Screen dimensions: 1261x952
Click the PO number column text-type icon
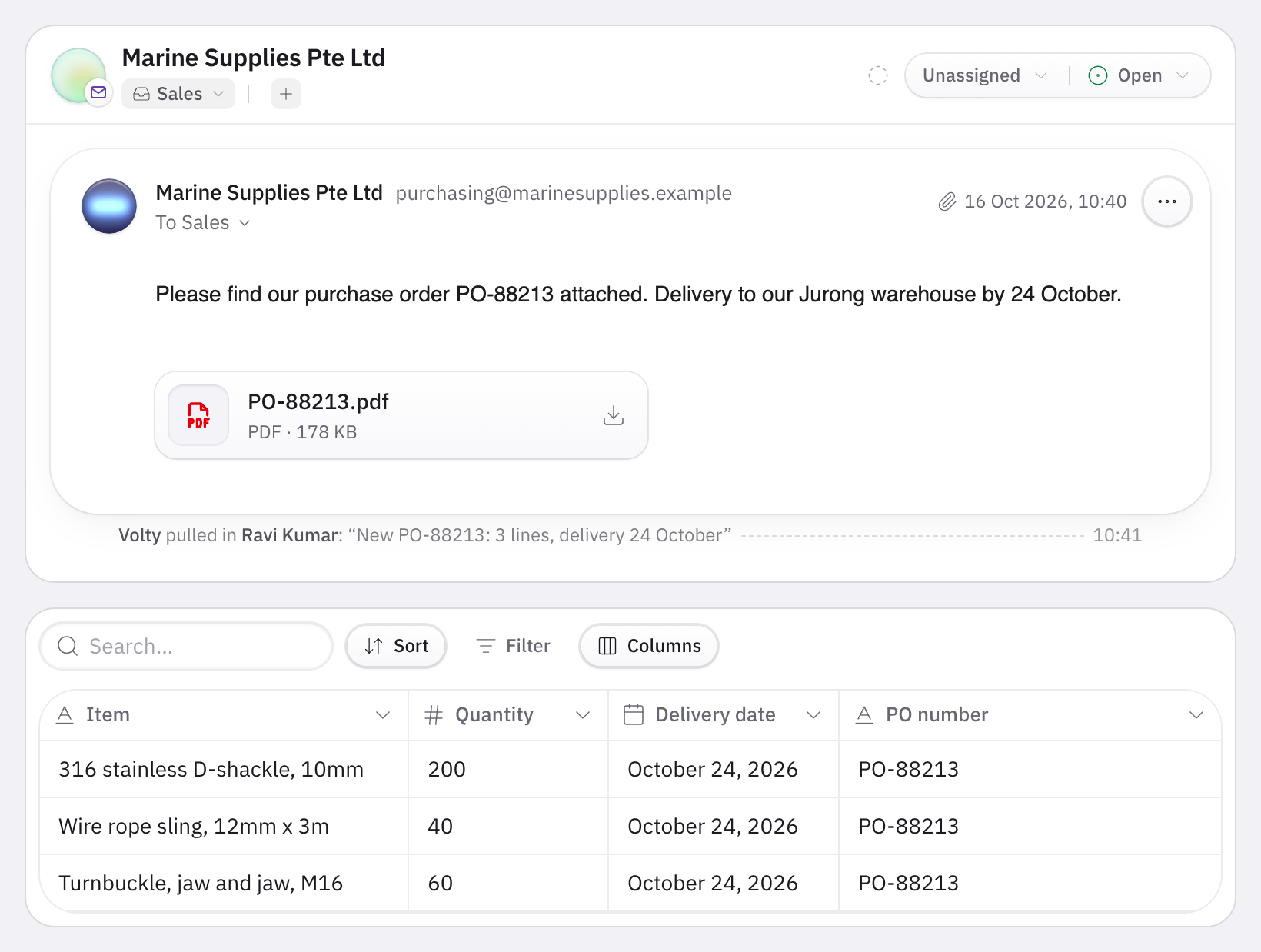pyautogui.click(x=864, y=715)
